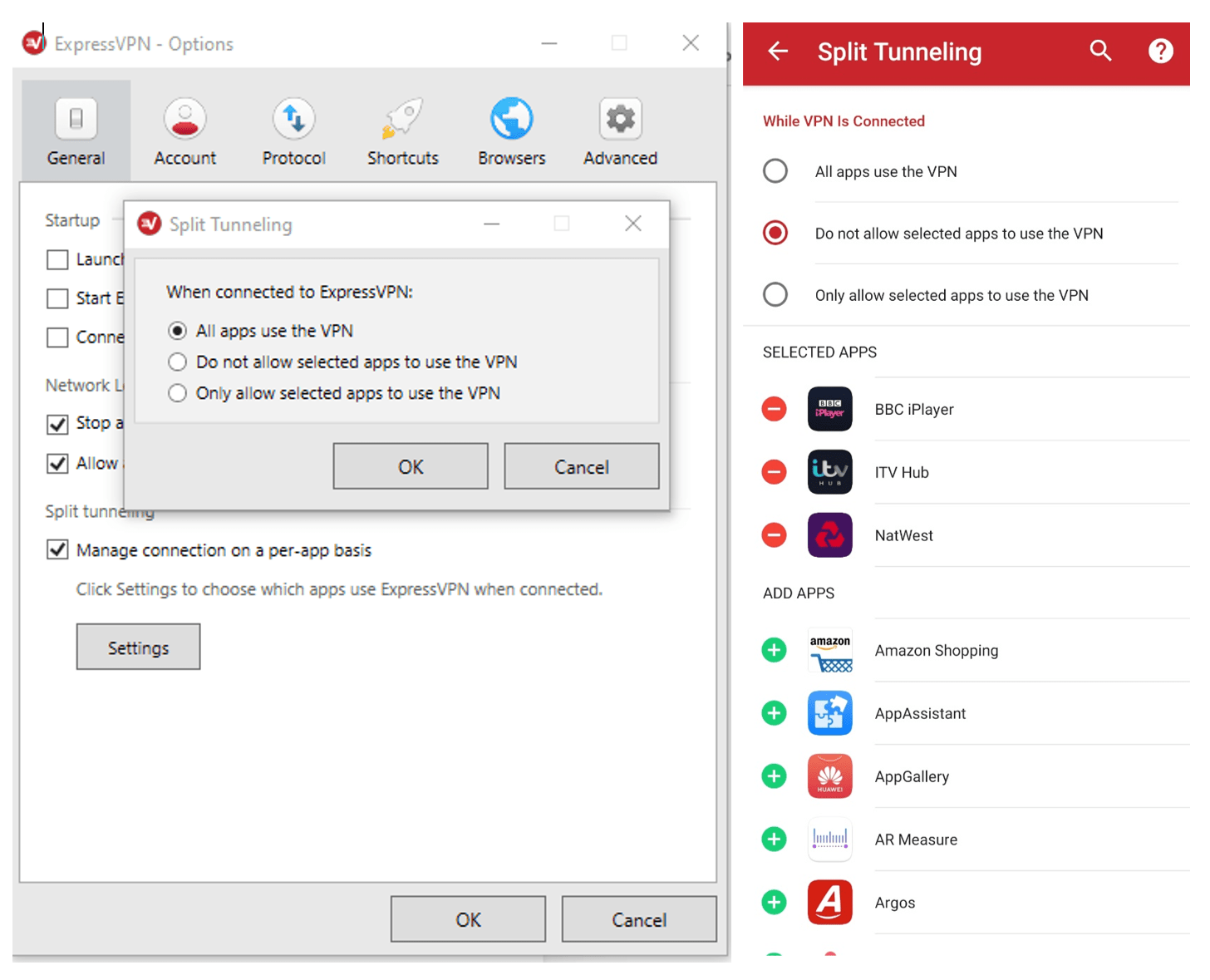Click OK in the Split Tunneling dialog

(x=411, y=466)
